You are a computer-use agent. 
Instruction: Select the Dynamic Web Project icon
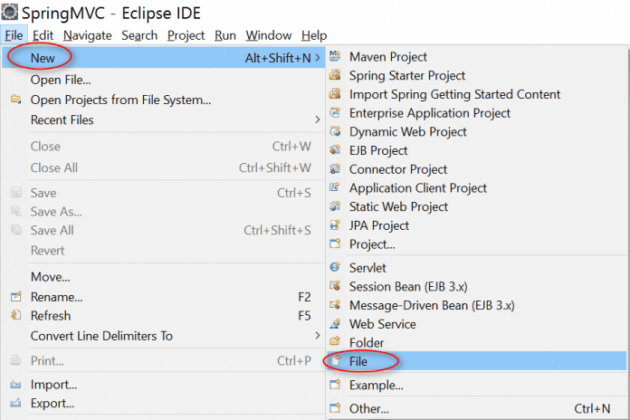(x=336, y=132)
